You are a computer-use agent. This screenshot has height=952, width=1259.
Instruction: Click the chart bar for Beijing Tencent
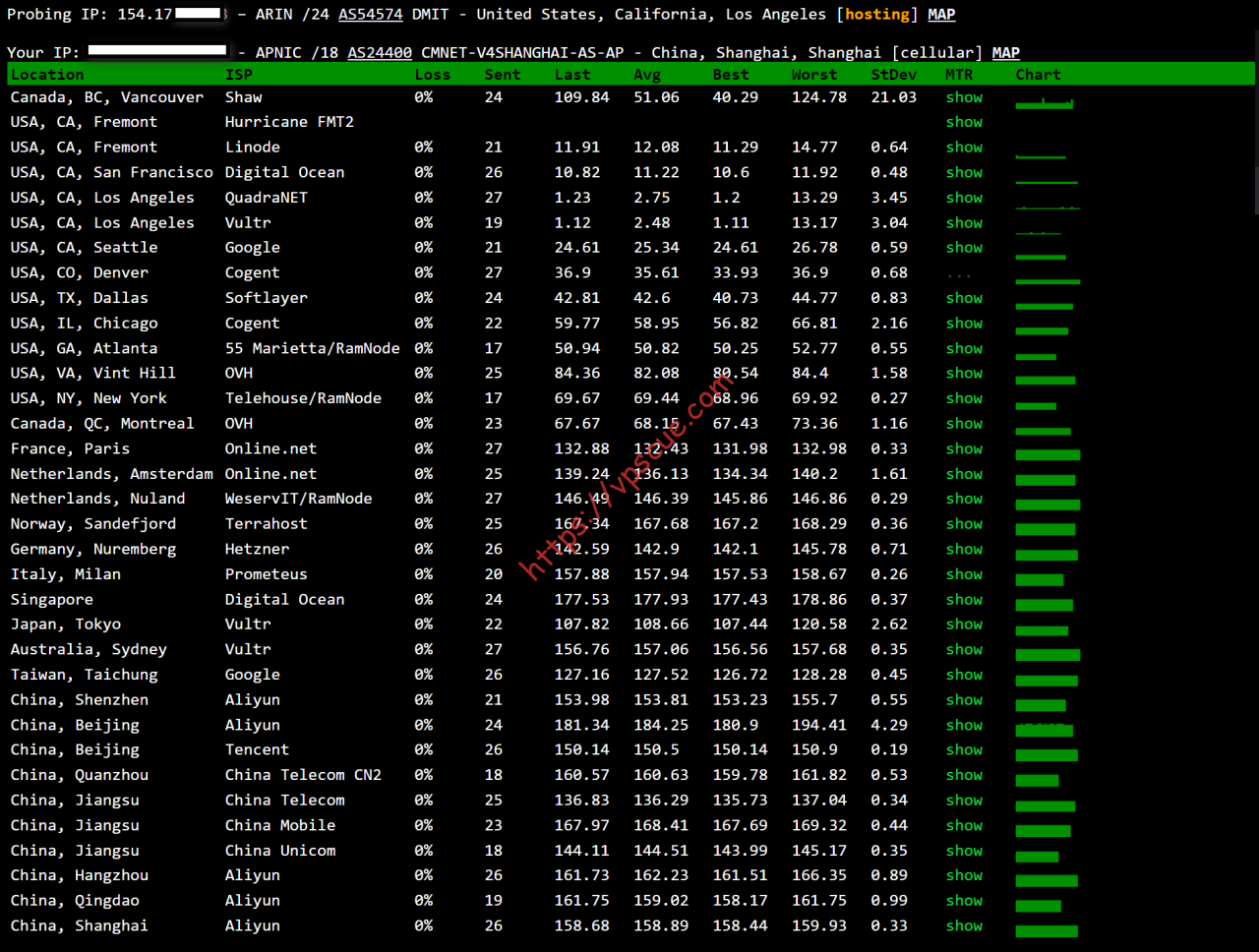tap(1047, 755)
